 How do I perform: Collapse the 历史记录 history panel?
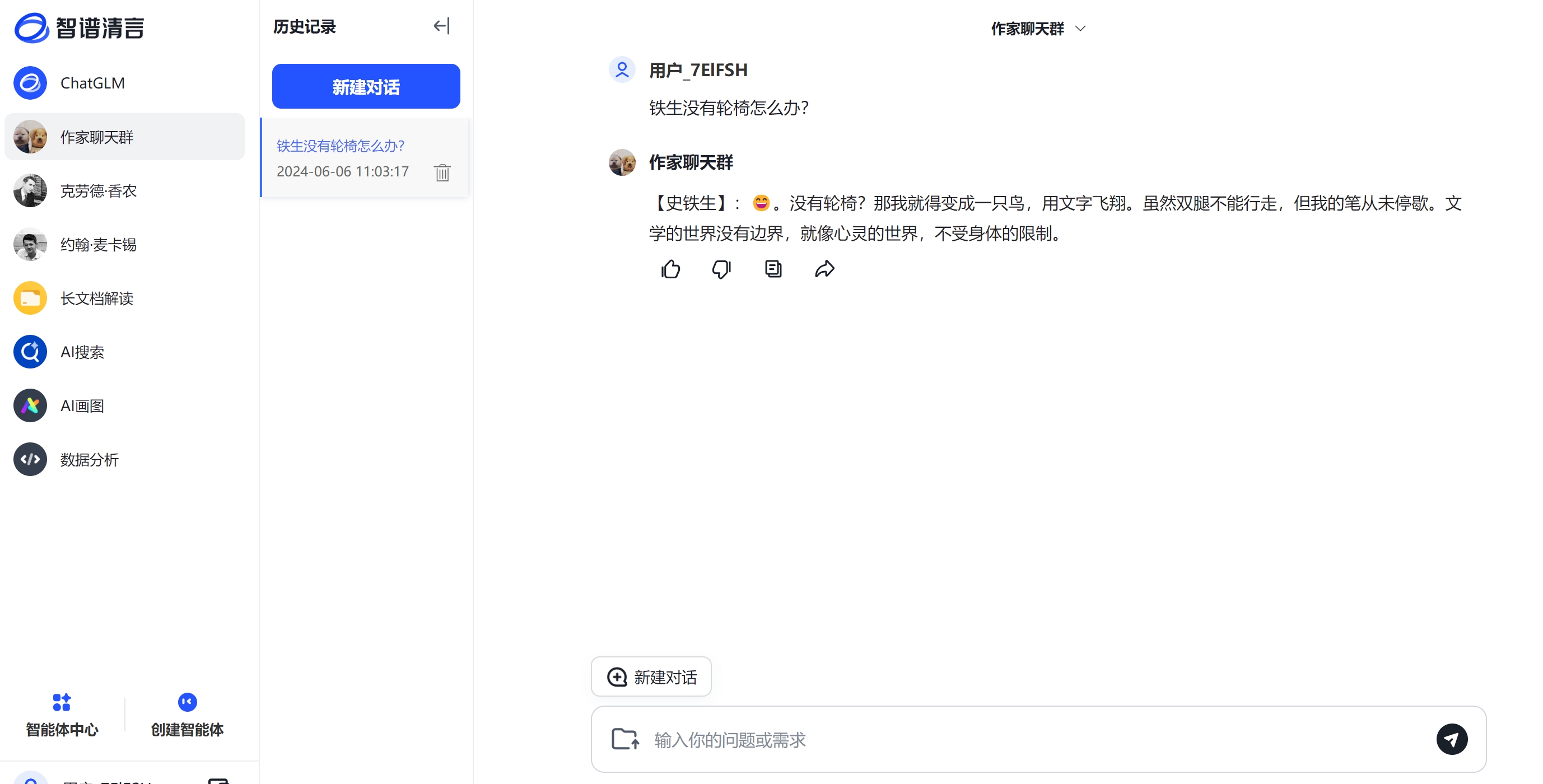(441, 26)
